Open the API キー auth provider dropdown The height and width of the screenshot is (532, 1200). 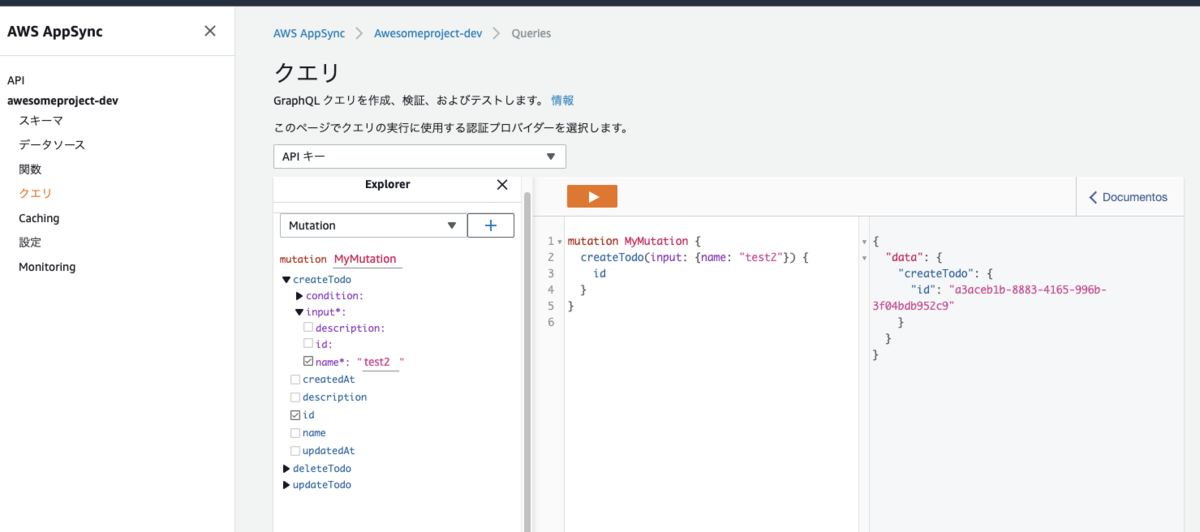click(420, 157)
